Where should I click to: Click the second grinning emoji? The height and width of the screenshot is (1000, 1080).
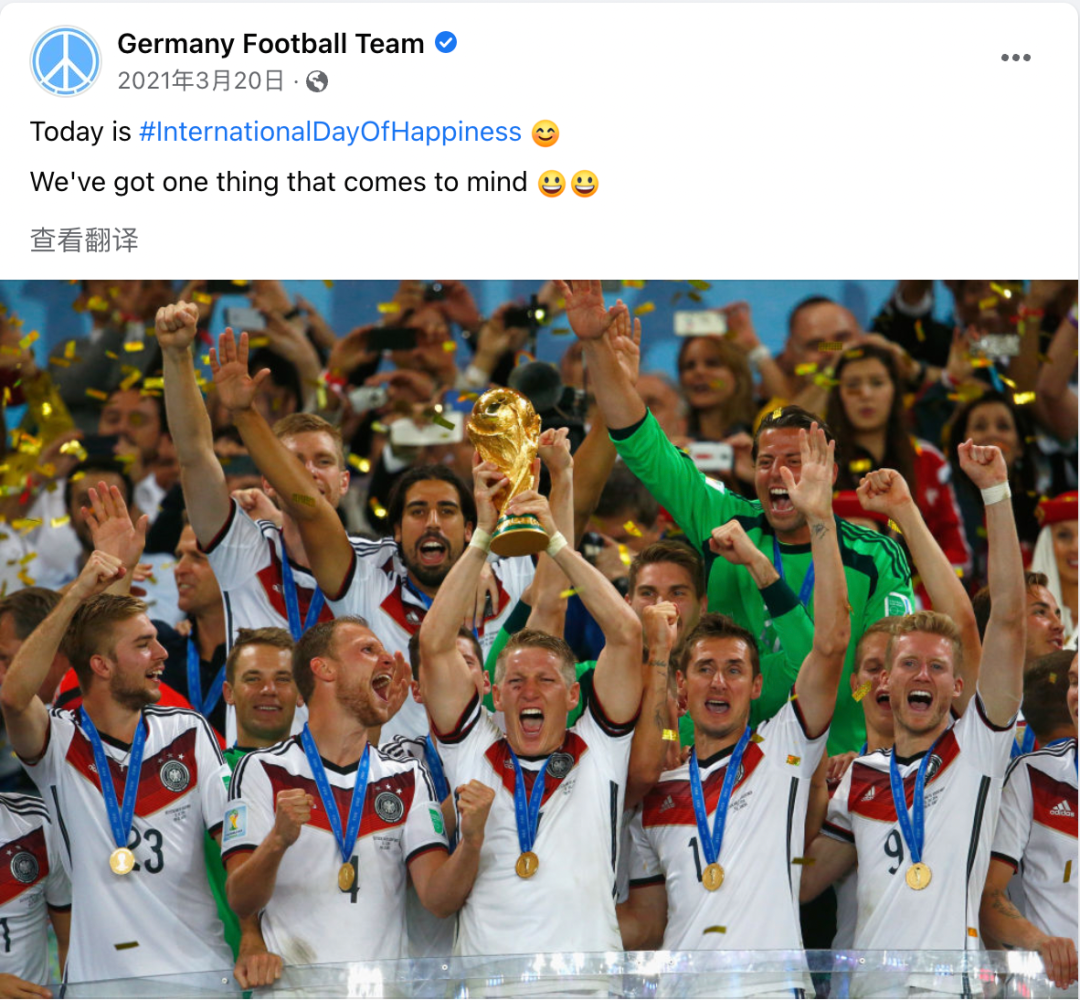584,184
